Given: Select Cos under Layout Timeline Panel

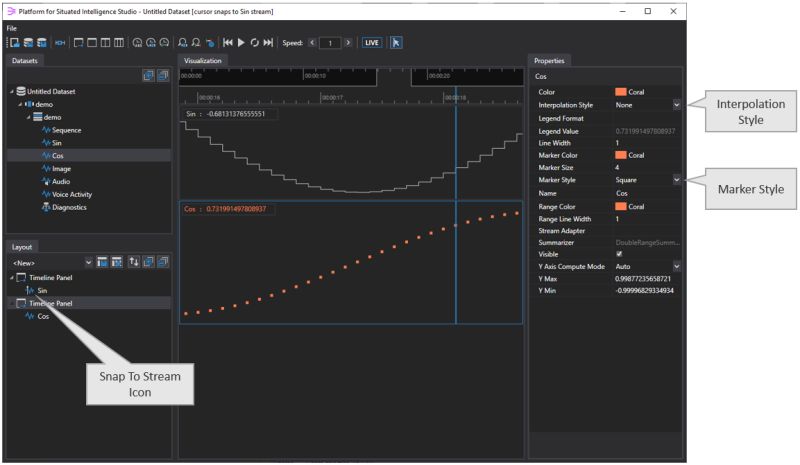Looking at the screenshot, I should 43,316.
